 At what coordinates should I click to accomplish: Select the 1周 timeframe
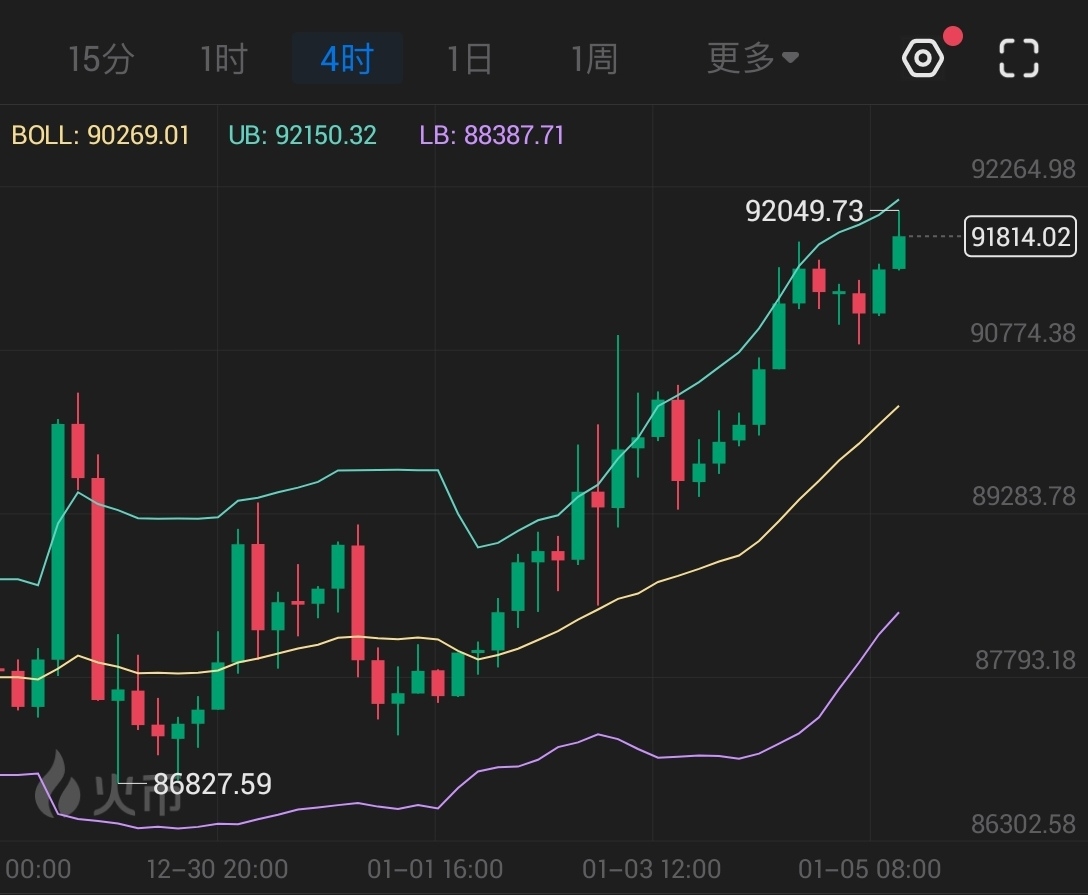594,58
